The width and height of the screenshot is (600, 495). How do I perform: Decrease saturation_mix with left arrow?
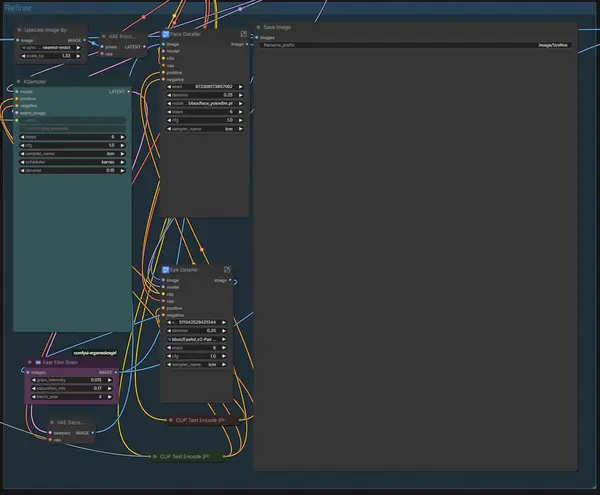coord(34,389)
